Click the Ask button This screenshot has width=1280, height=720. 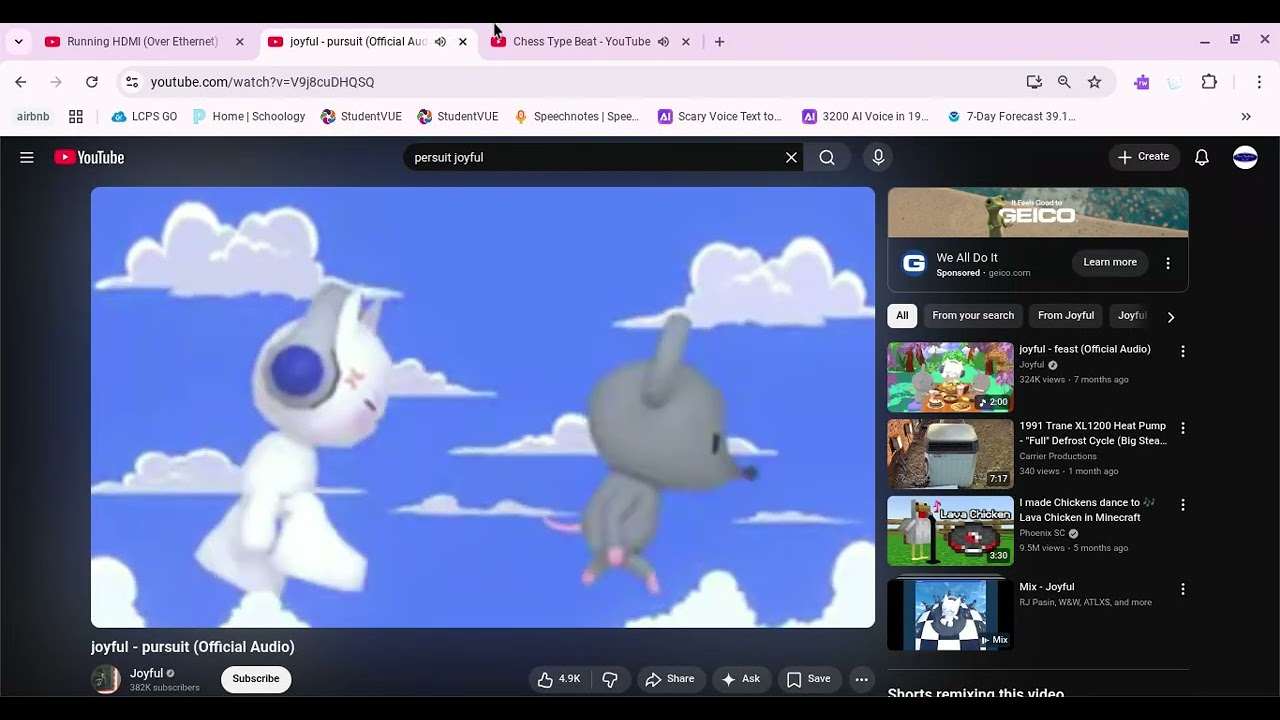click(741, 679)
